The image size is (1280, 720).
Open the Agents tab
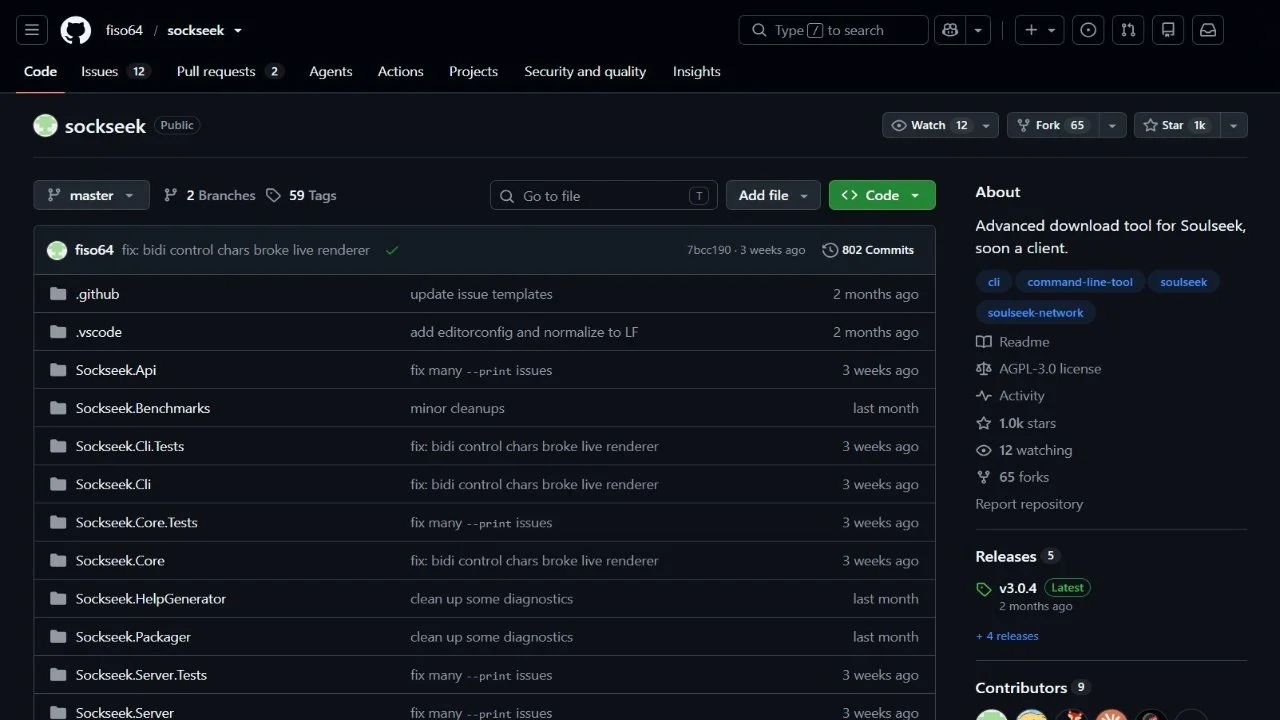click(x=331, y=71)
